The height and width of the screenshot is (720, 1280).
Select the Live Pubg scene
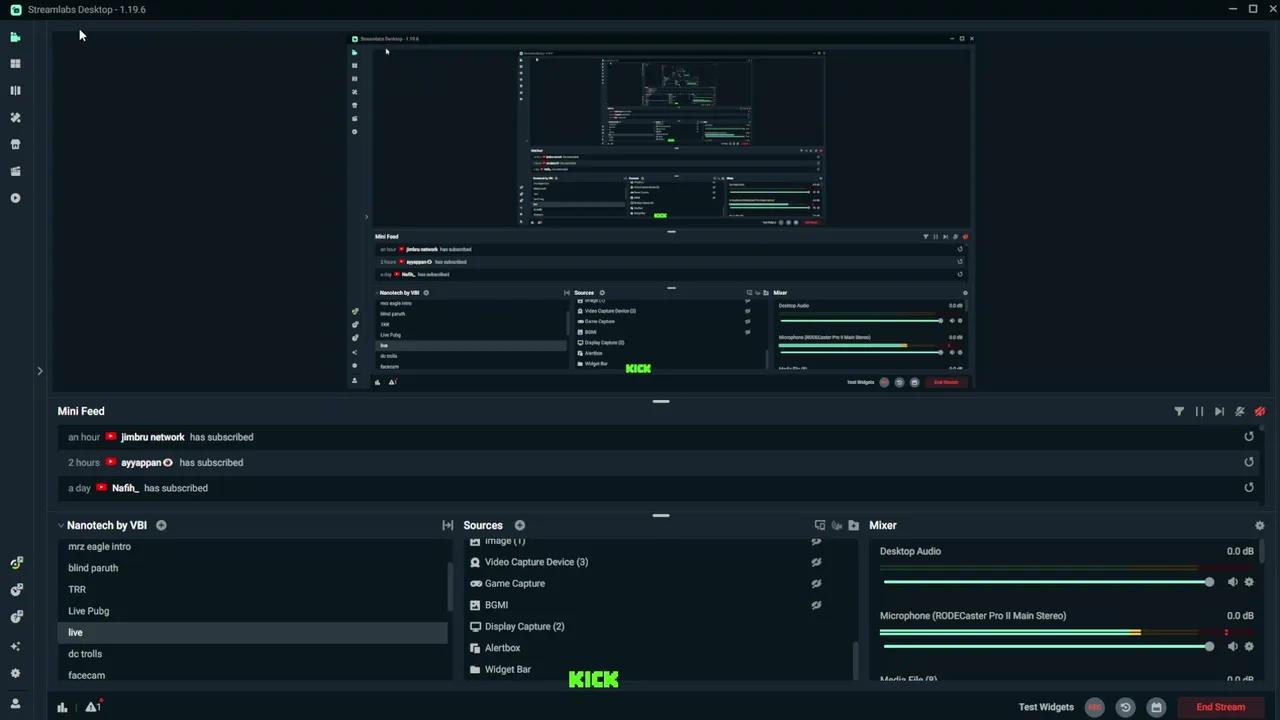[x=89, y=611]
